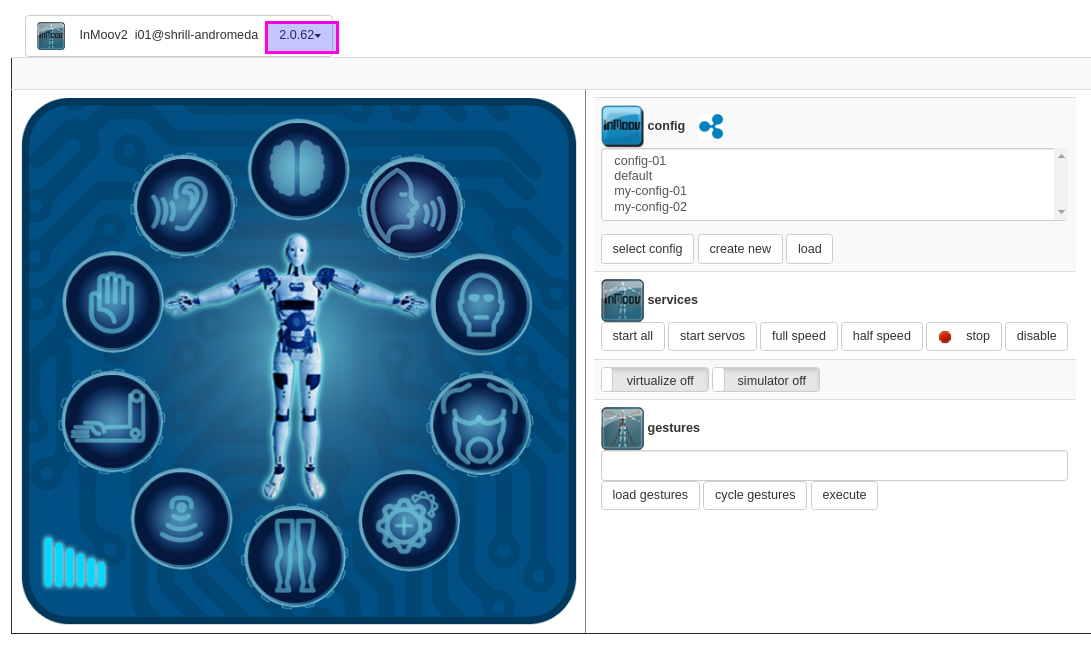The image size is (1091, 648).
Task: Open the torso icon
Action: pyautogui.click(x=481, y=424)
